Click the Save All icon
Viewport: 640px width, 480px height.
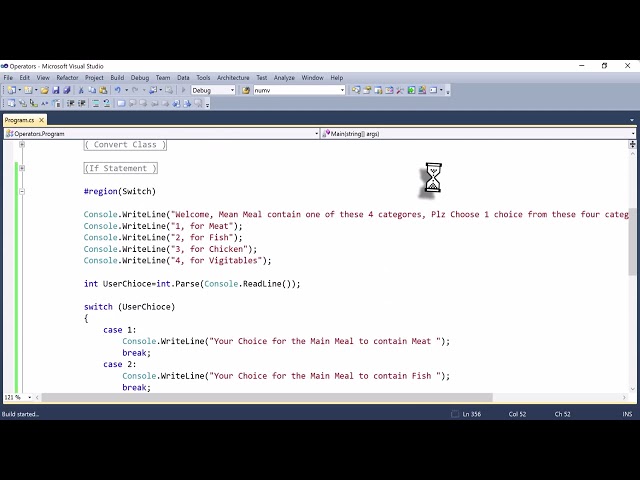[x=67, y=90]
